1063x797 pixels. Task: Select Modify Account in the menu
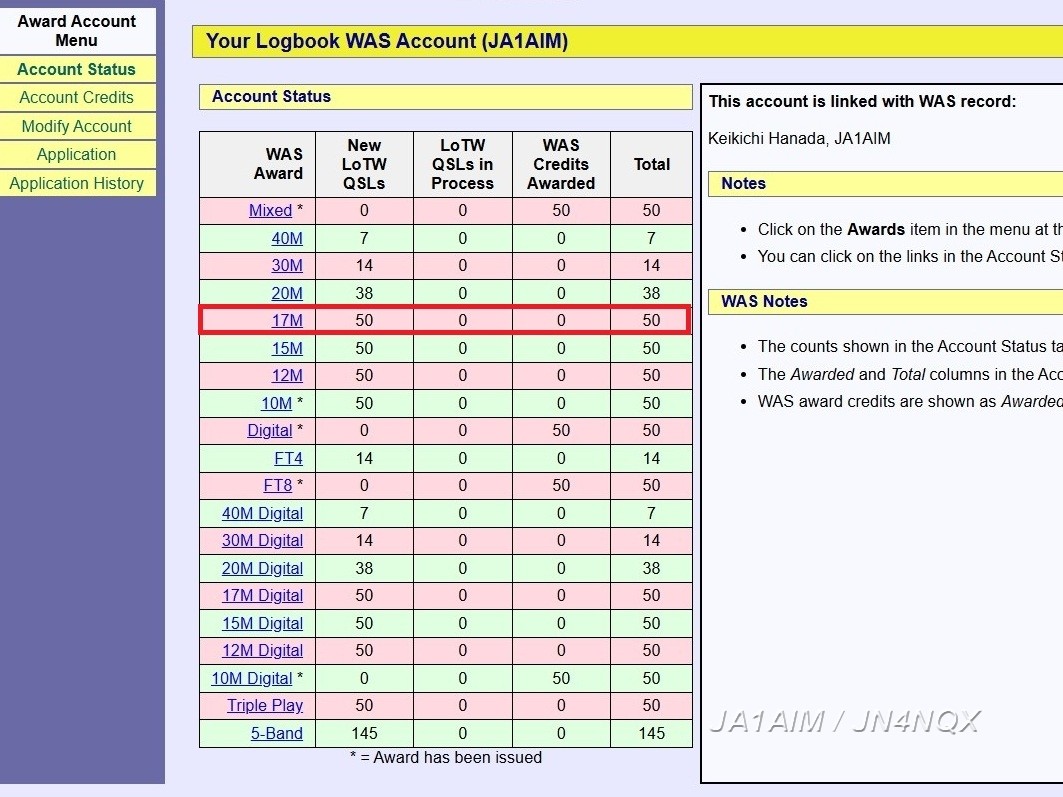pos(76,126)
